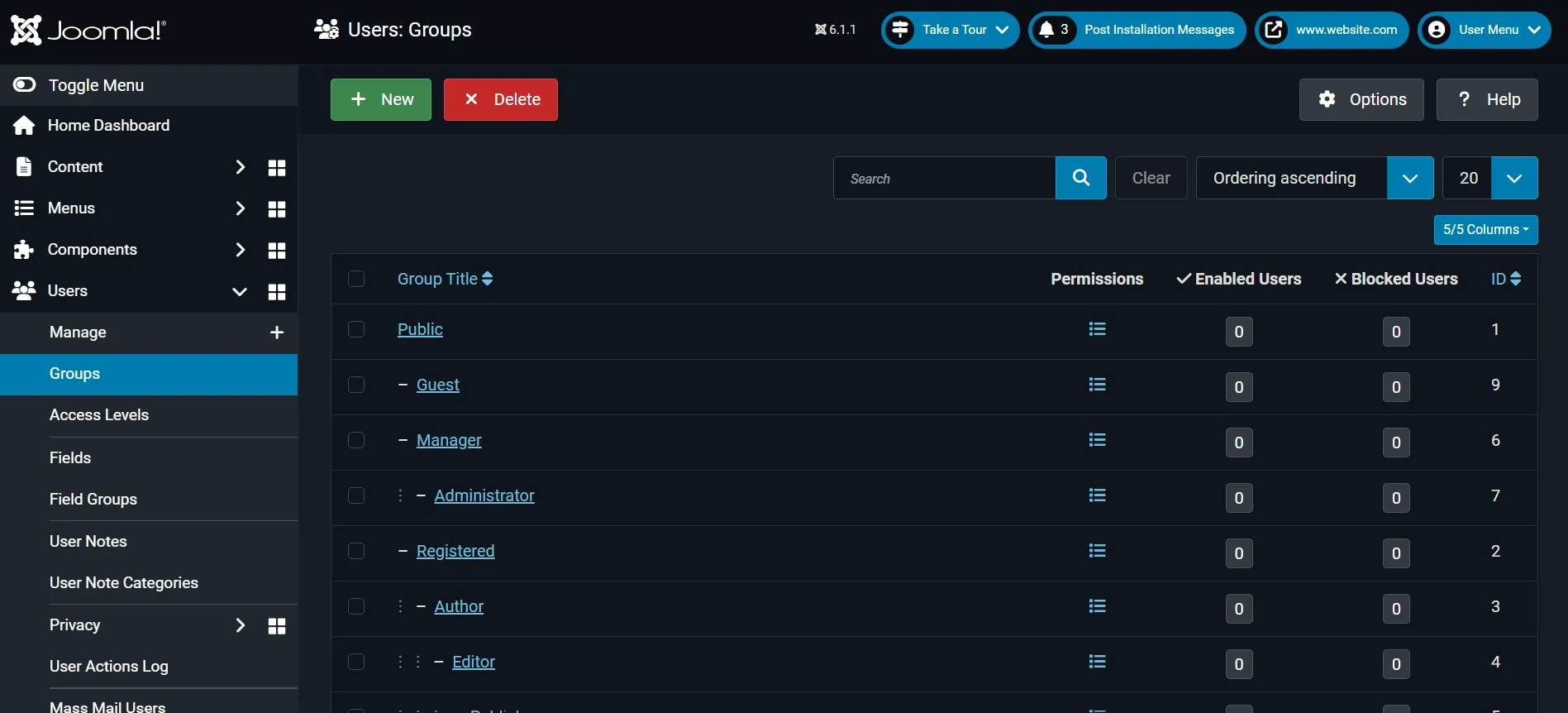The image size is (1568, 713).
Task: Check the Guest group checkbox
Action: [356, 385]
